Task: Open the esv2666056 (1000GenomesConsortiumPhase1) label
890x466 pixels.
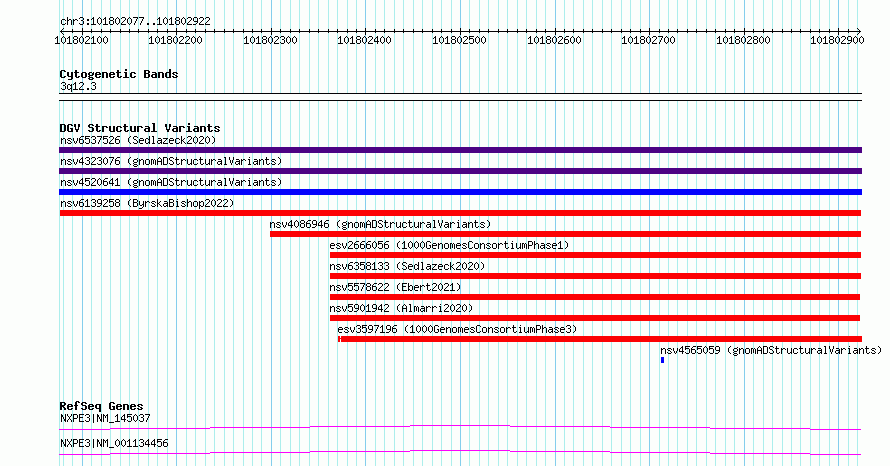Action: [x=449, y=245]
